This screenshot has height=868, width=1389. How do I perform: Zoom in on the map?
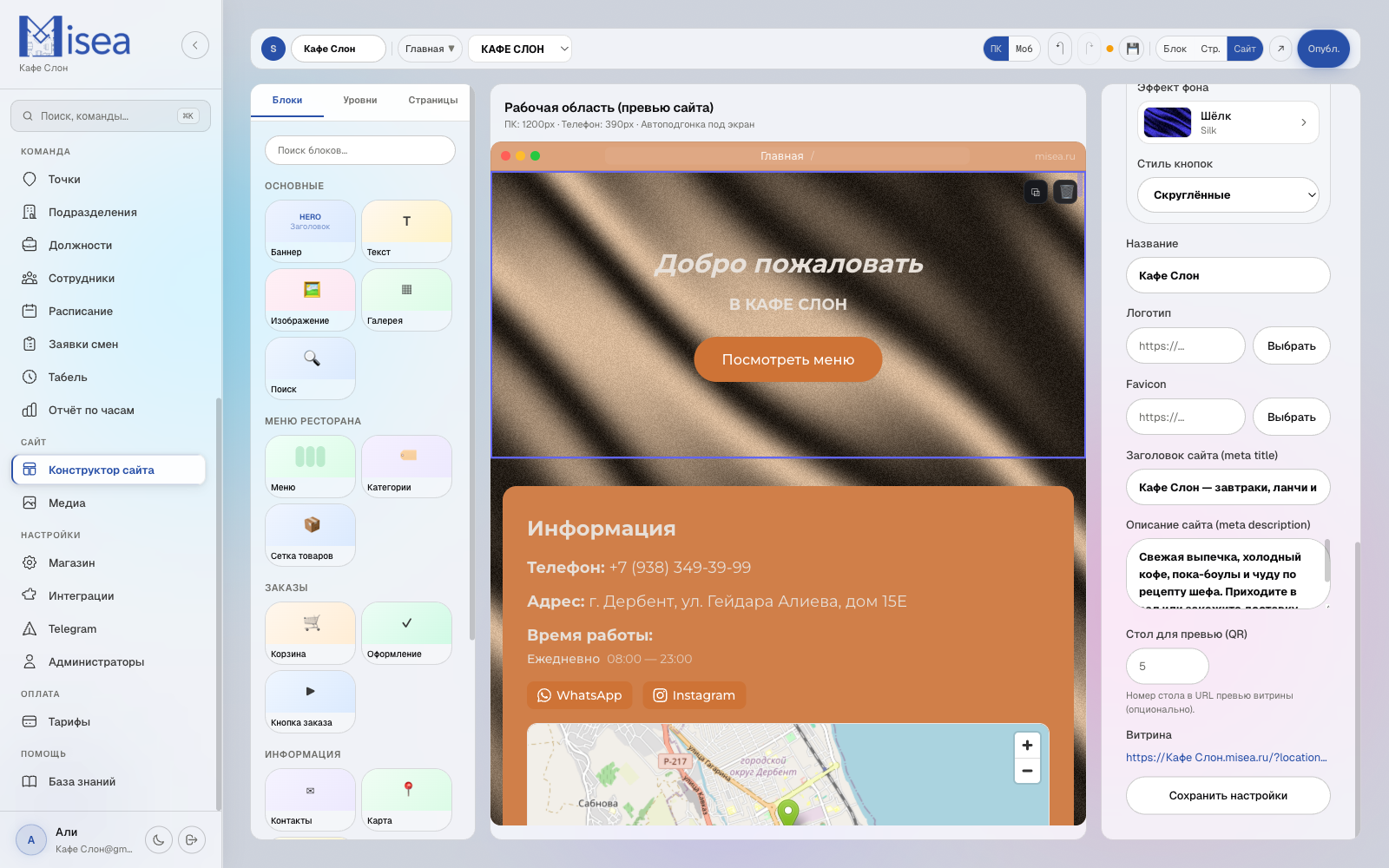pos(1027,745)
